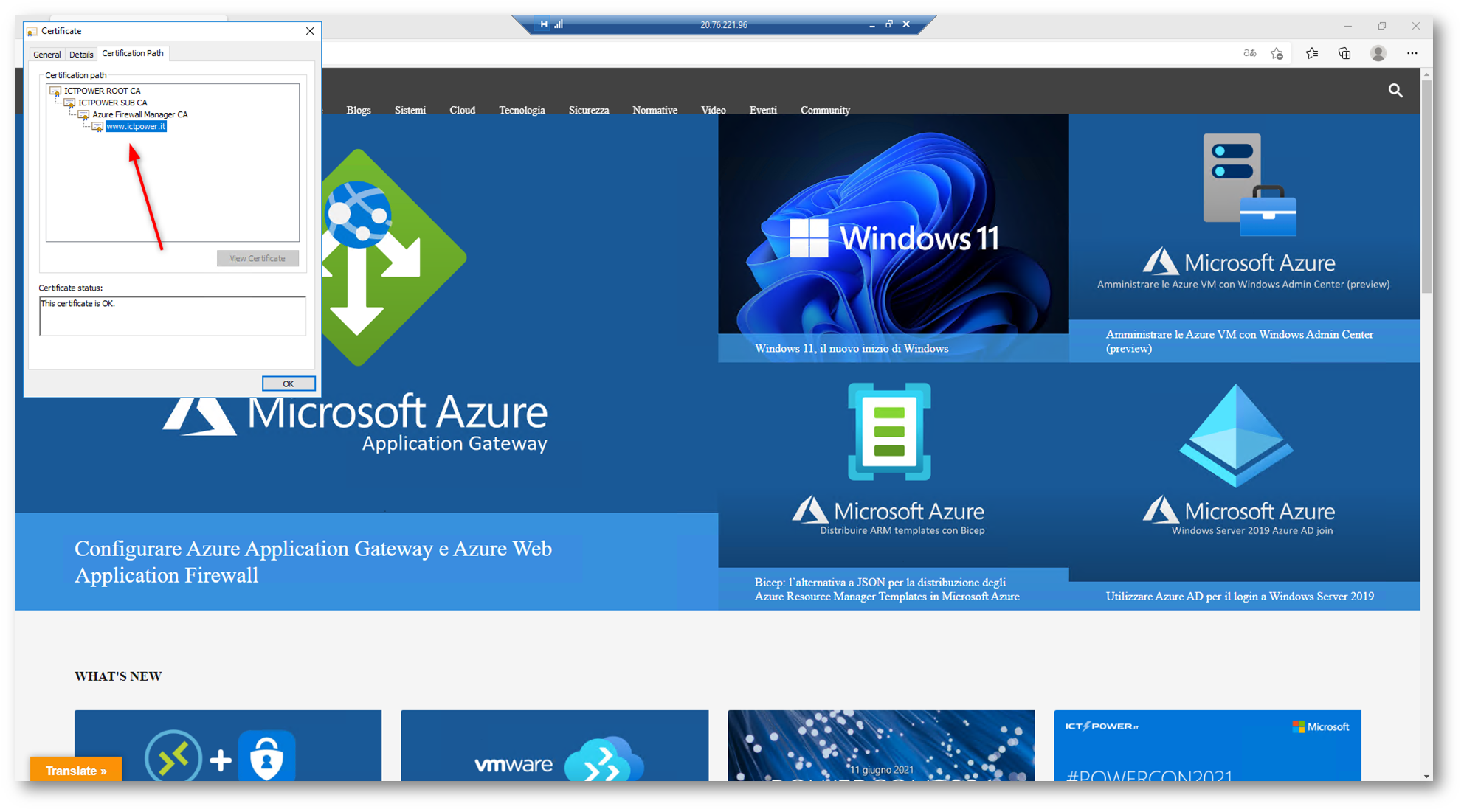Switch to the Details tab
1464x812 pixels.
81,55
